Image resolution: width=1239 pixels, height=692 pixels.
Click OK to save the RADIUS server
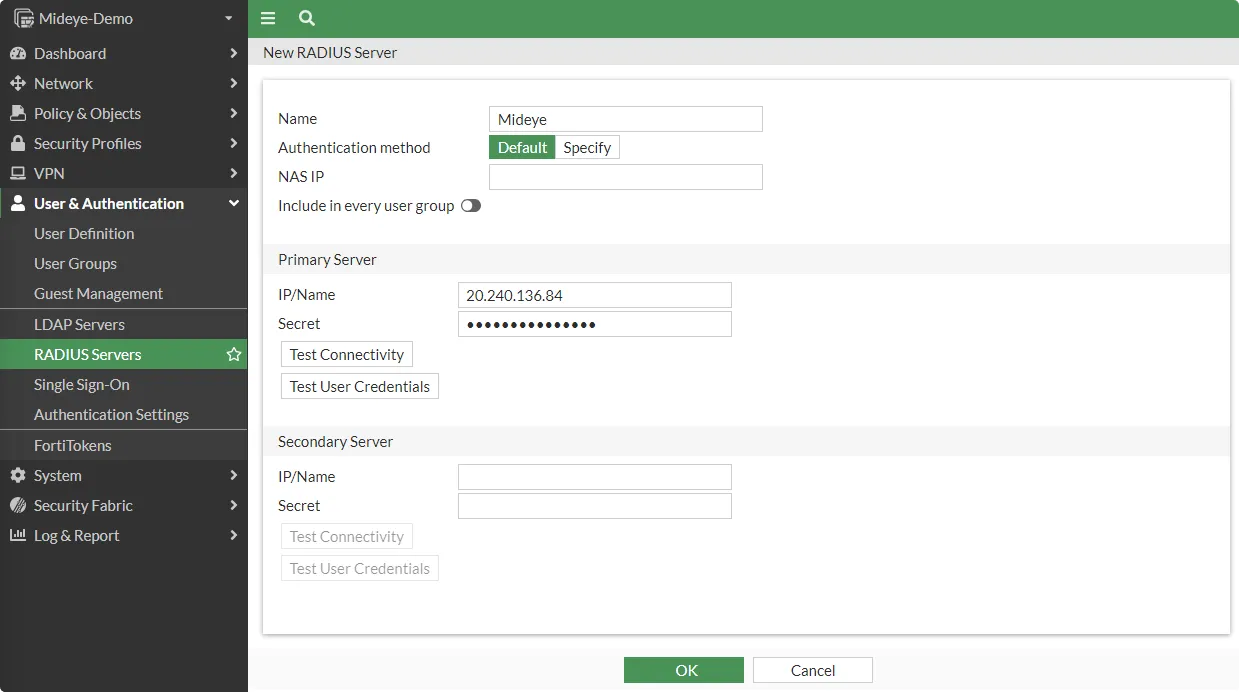click(683, 670)
